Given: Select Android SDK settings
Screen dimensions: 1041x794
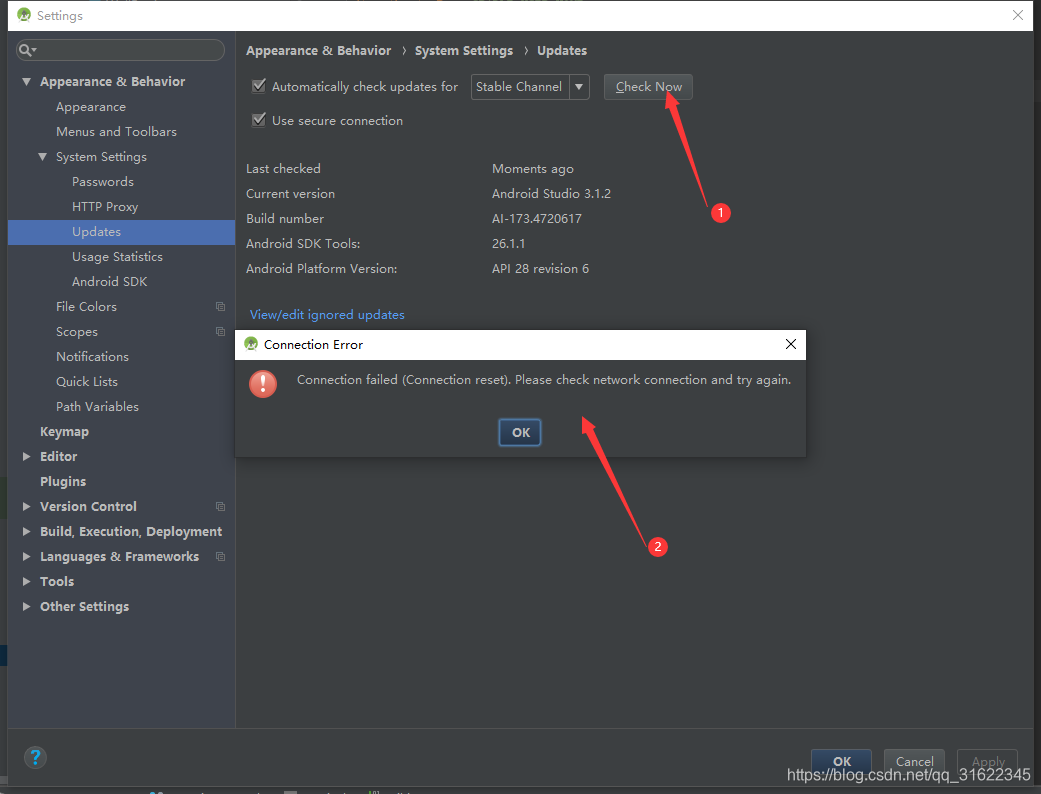Looking at the screenshot, I should pyautogui.click(x=110, y=281).
